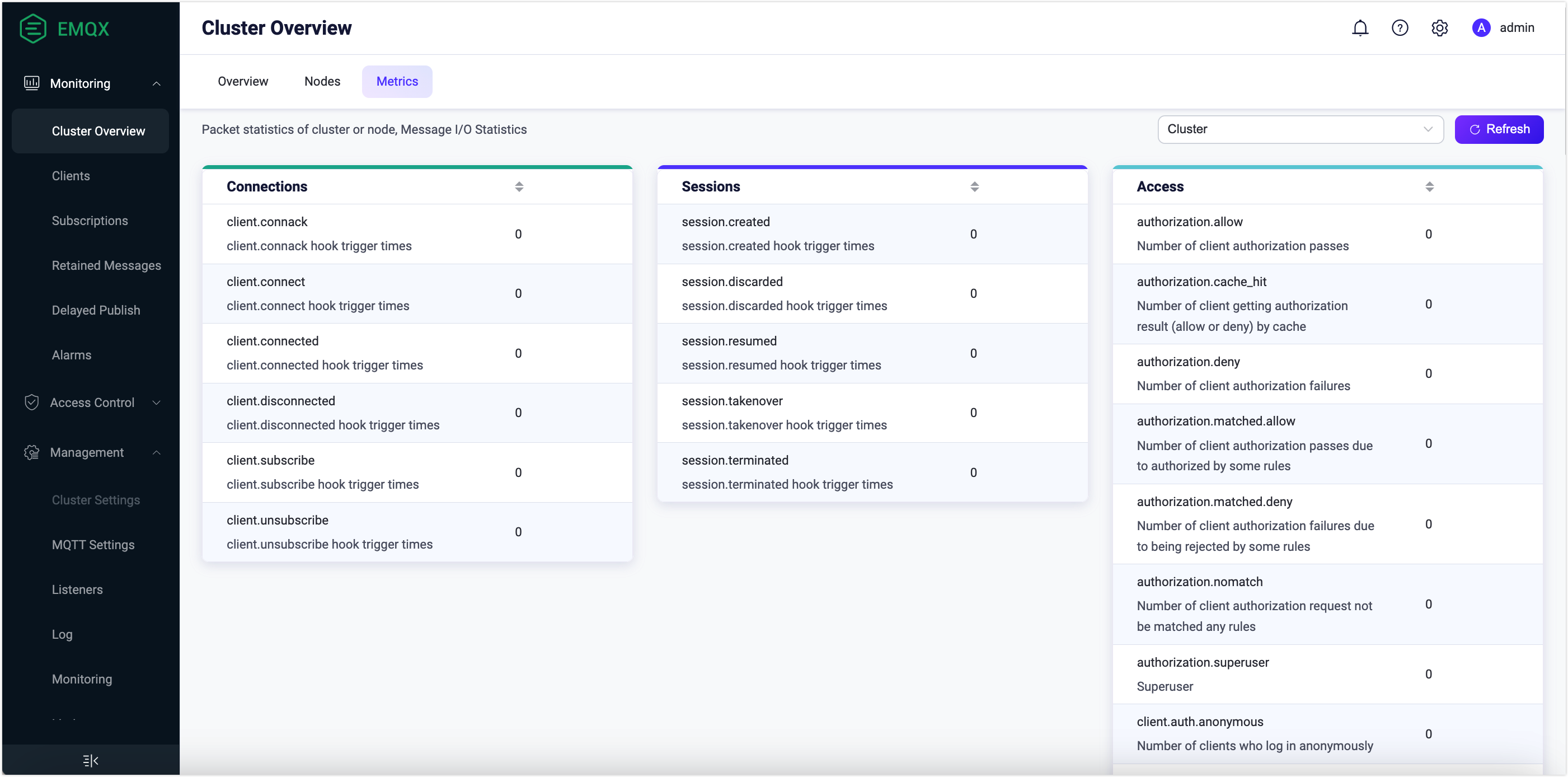Switch to the Nodes tab
Screen dimensions: 1568x777
tap(322, 81)
